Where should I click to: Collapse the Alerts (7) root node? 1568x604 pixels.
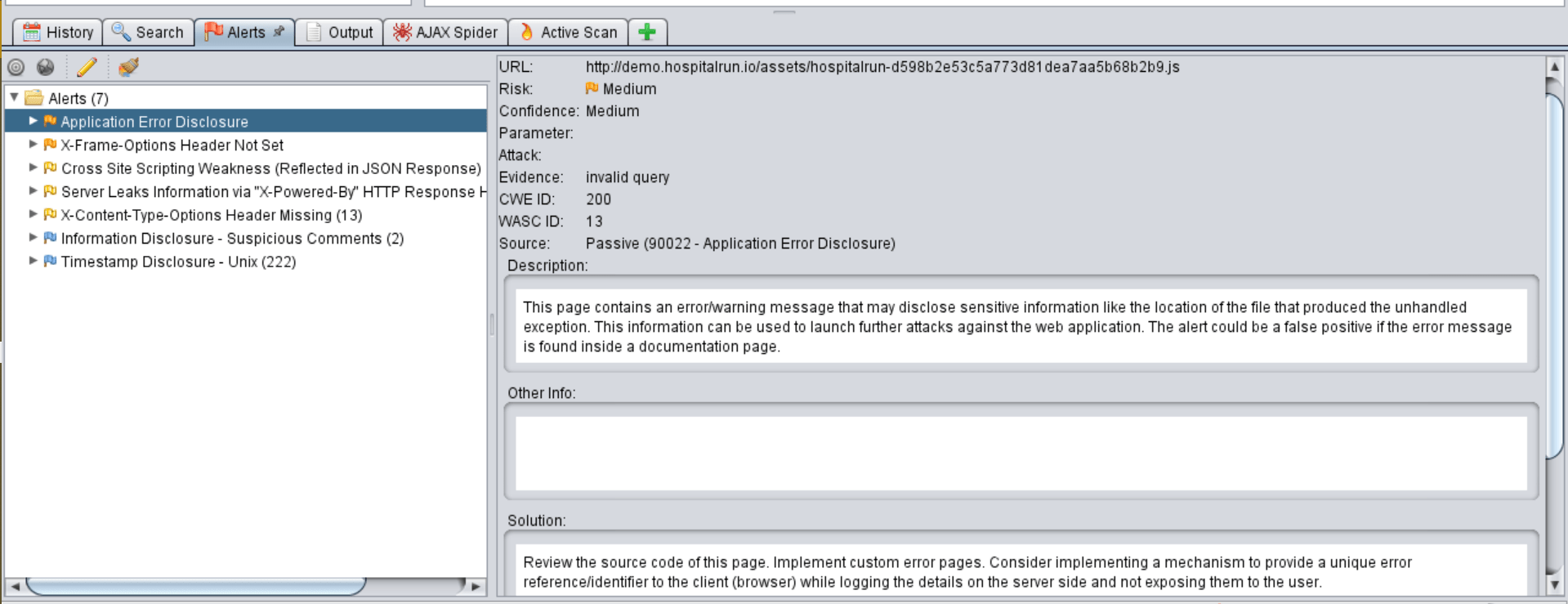click(x=14, y=97)
